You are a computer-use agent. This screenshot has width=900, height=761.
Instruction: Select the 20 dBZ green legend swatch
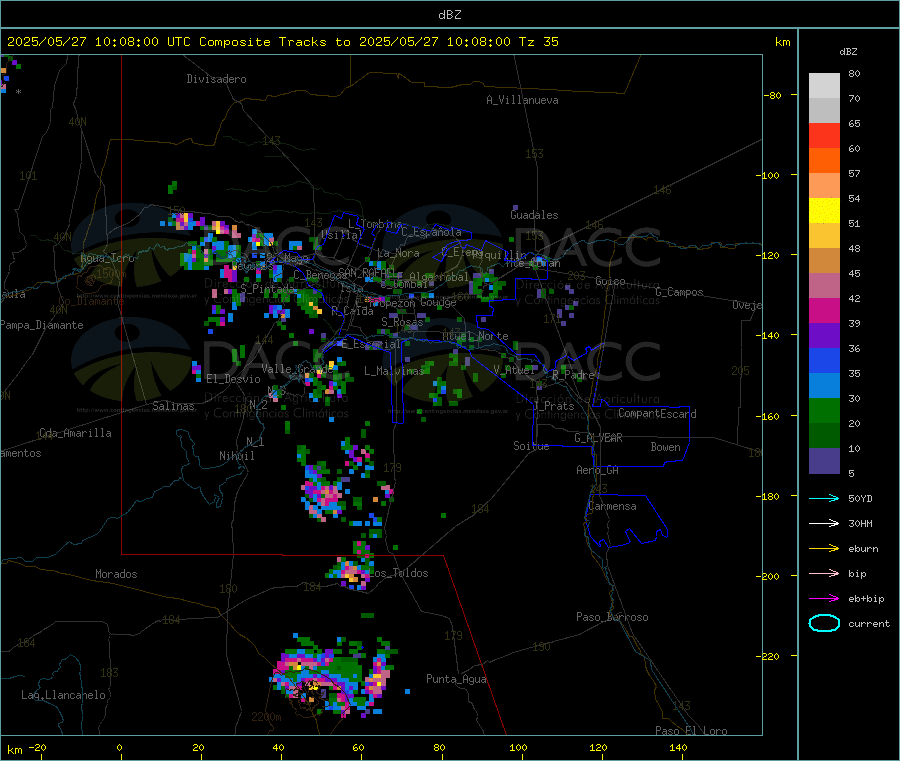point(824,410)
